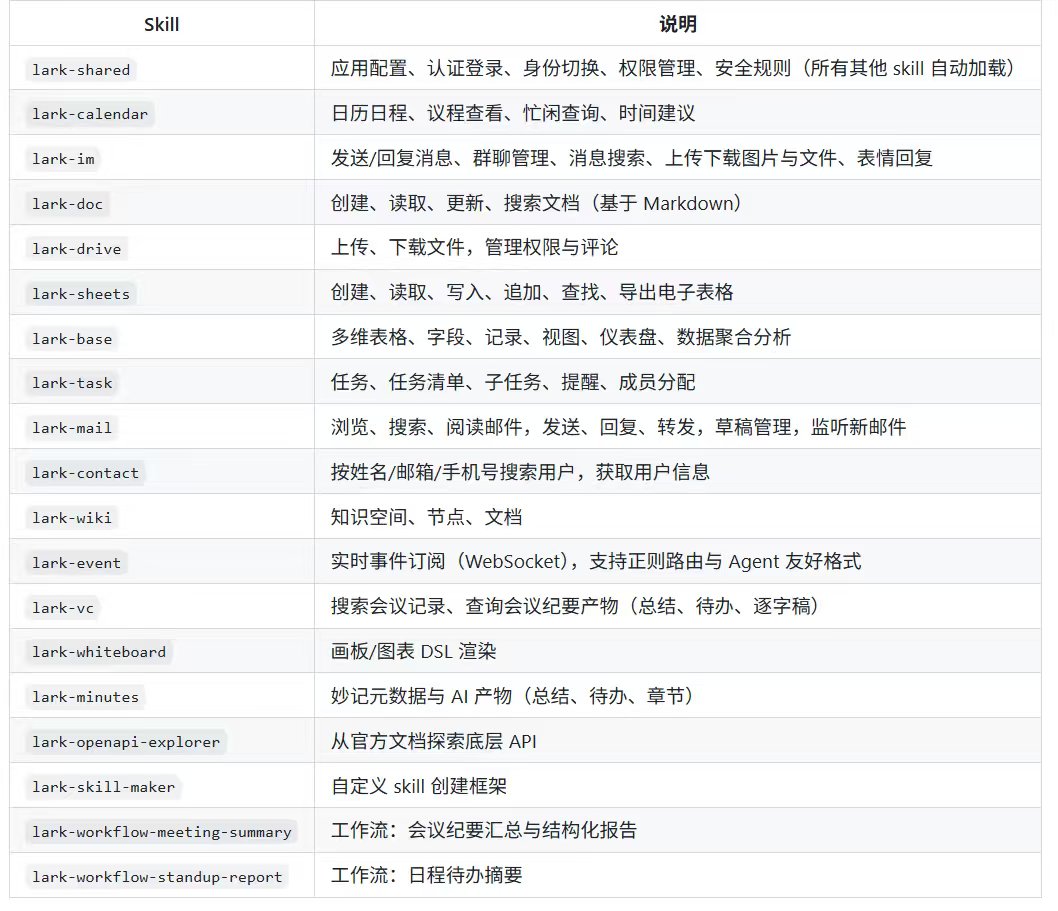Click description starting 妙记元数据与 AI 产物

513,696
